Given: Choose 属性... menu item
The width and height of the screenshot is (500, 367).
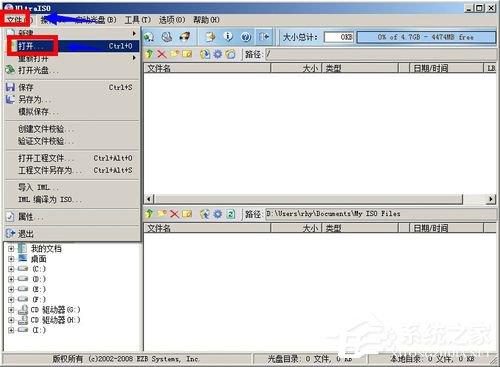Looking at the screenshot, I should click(x=72, y=217).
